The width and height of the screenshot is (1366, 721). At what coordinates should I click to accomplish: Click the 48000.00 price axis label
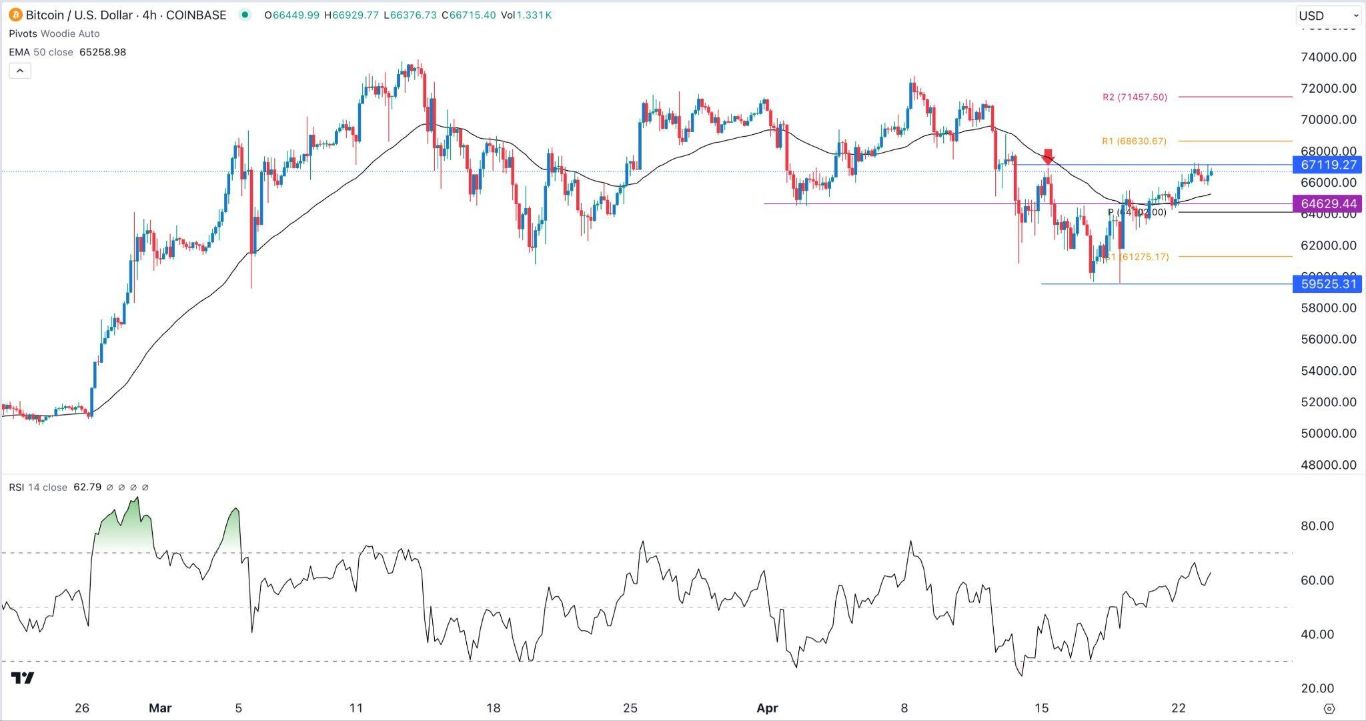click(1328, 465)
